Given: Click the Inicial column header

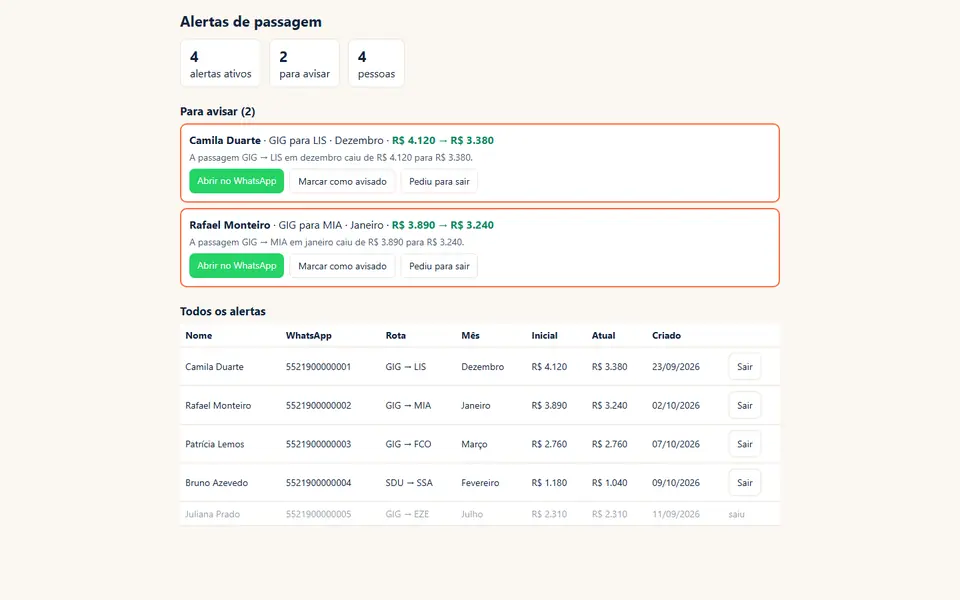Looking at the screenshot, I should click(x=544, y=336).
